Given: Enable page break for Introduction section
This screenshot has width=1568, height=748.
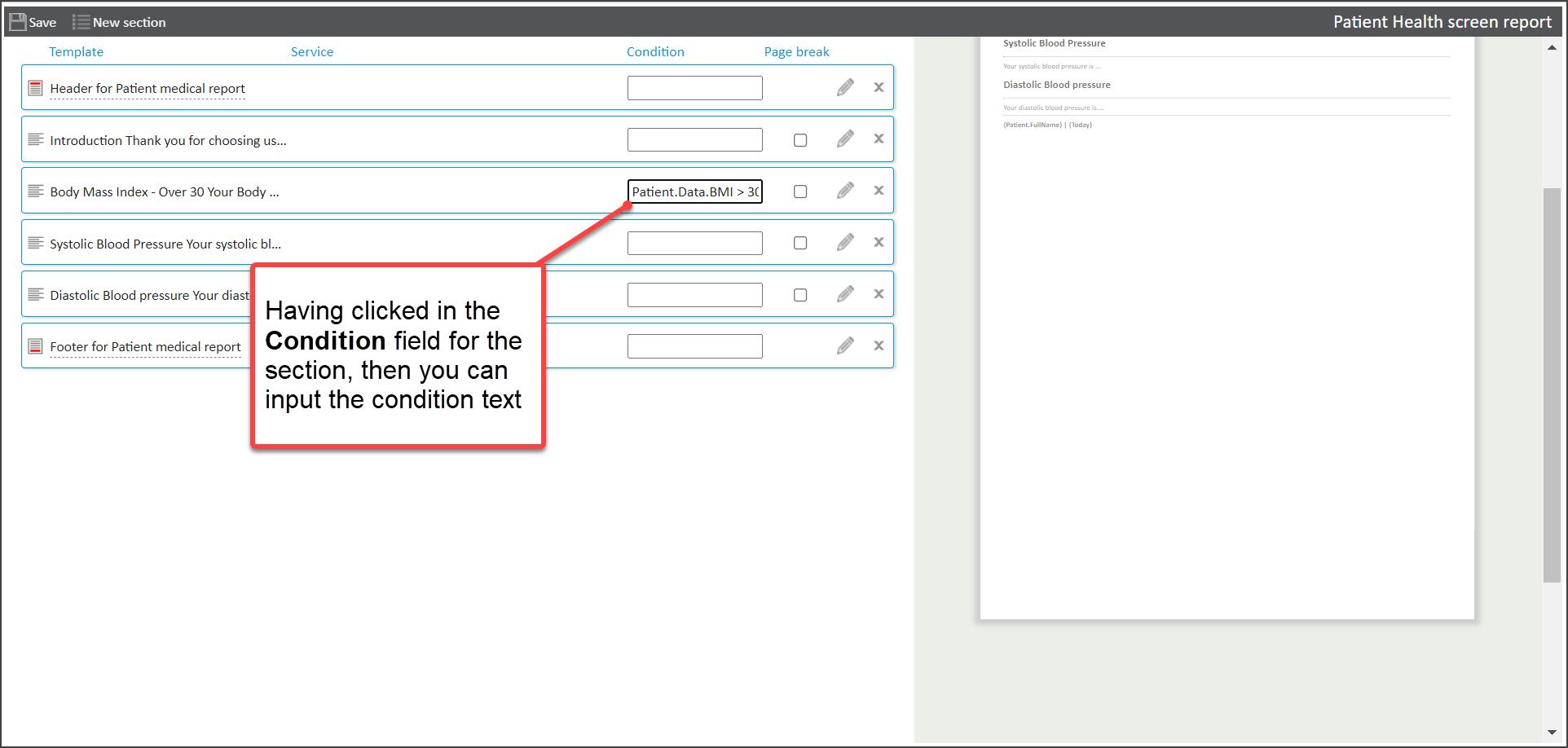Looking at the screenshot, I should pyautogui.click(x=800, y=140).
